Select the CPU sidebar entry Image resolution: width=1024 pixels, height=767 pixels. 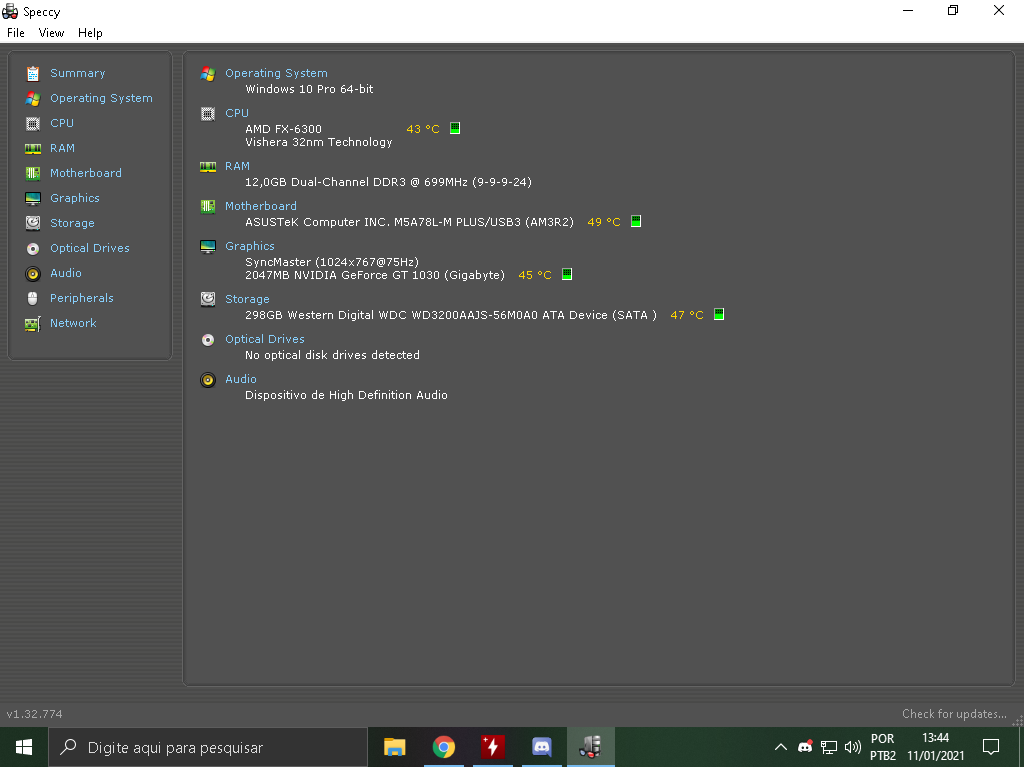62,123
